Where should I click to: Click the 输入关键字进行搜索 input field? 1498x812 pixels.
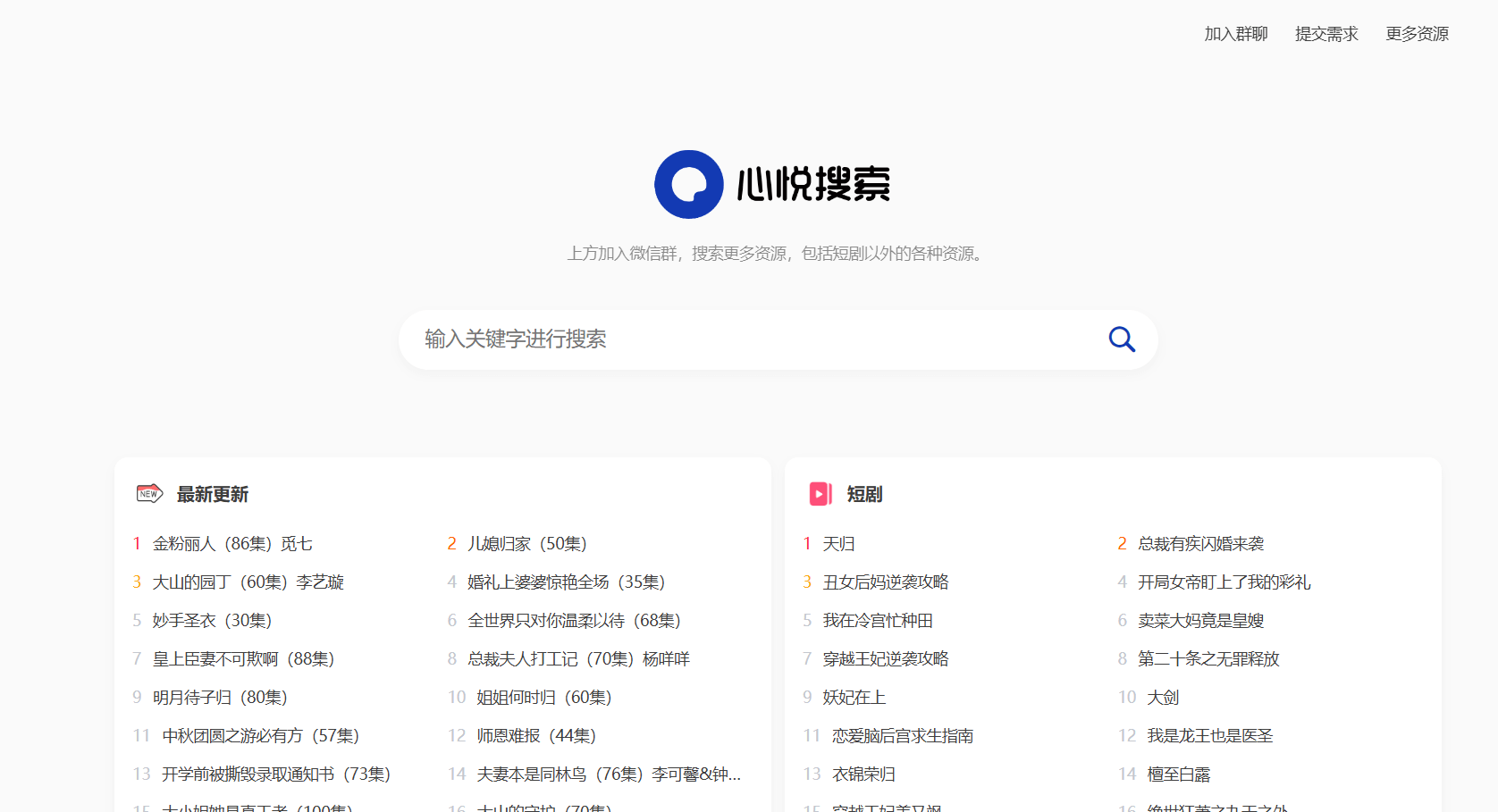pos(715,339)
